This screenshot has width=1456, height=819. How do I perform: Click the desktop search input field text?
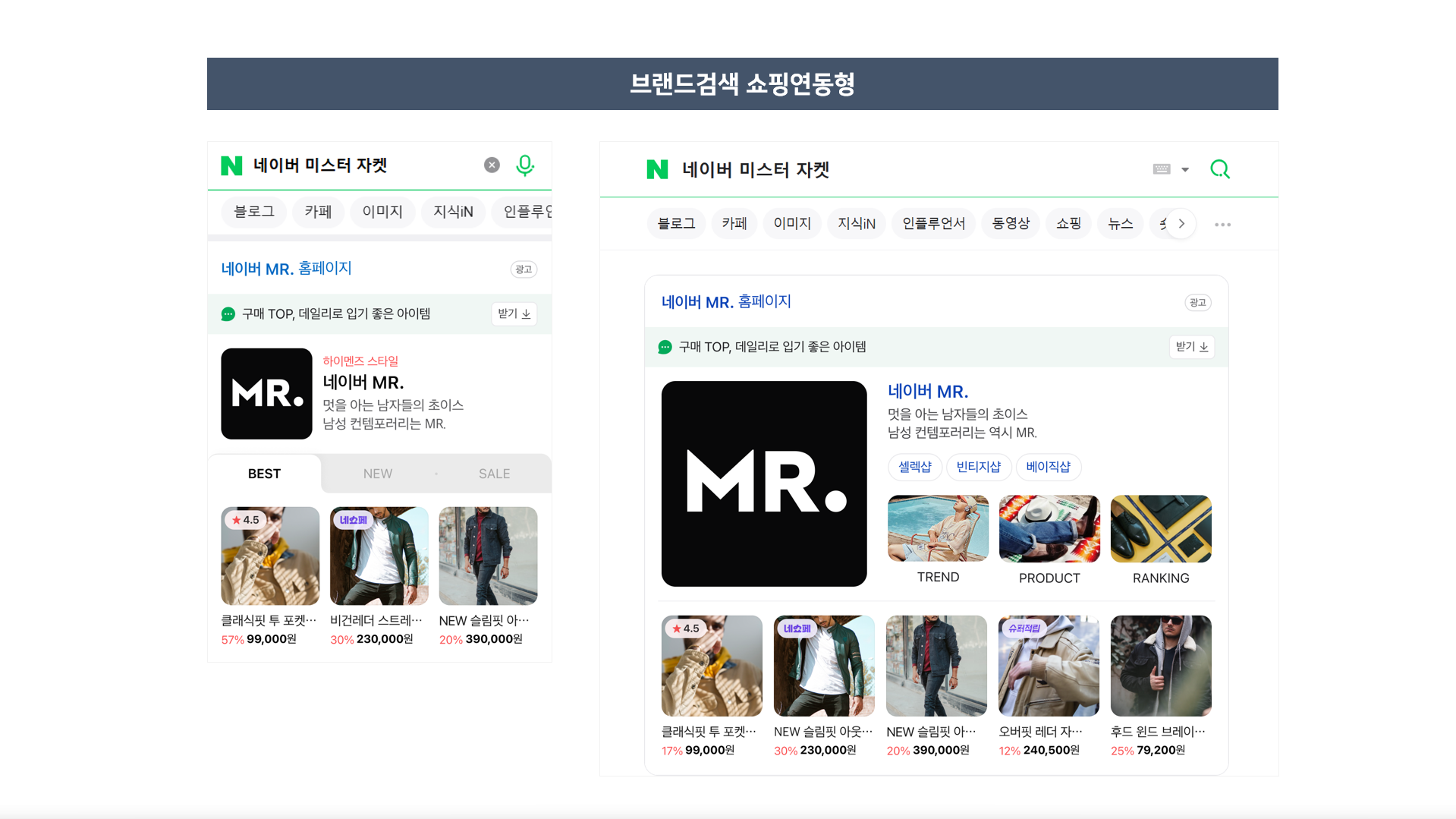click(x=756, y=170)
